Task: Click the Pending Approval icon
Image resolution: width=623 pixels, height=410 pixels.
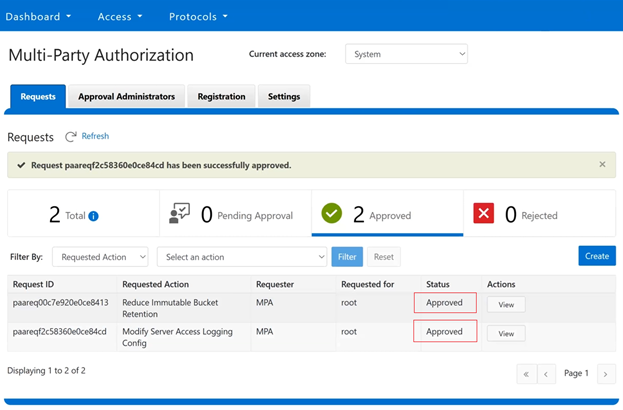Action: pyautogui.click(x=180, y=214)
